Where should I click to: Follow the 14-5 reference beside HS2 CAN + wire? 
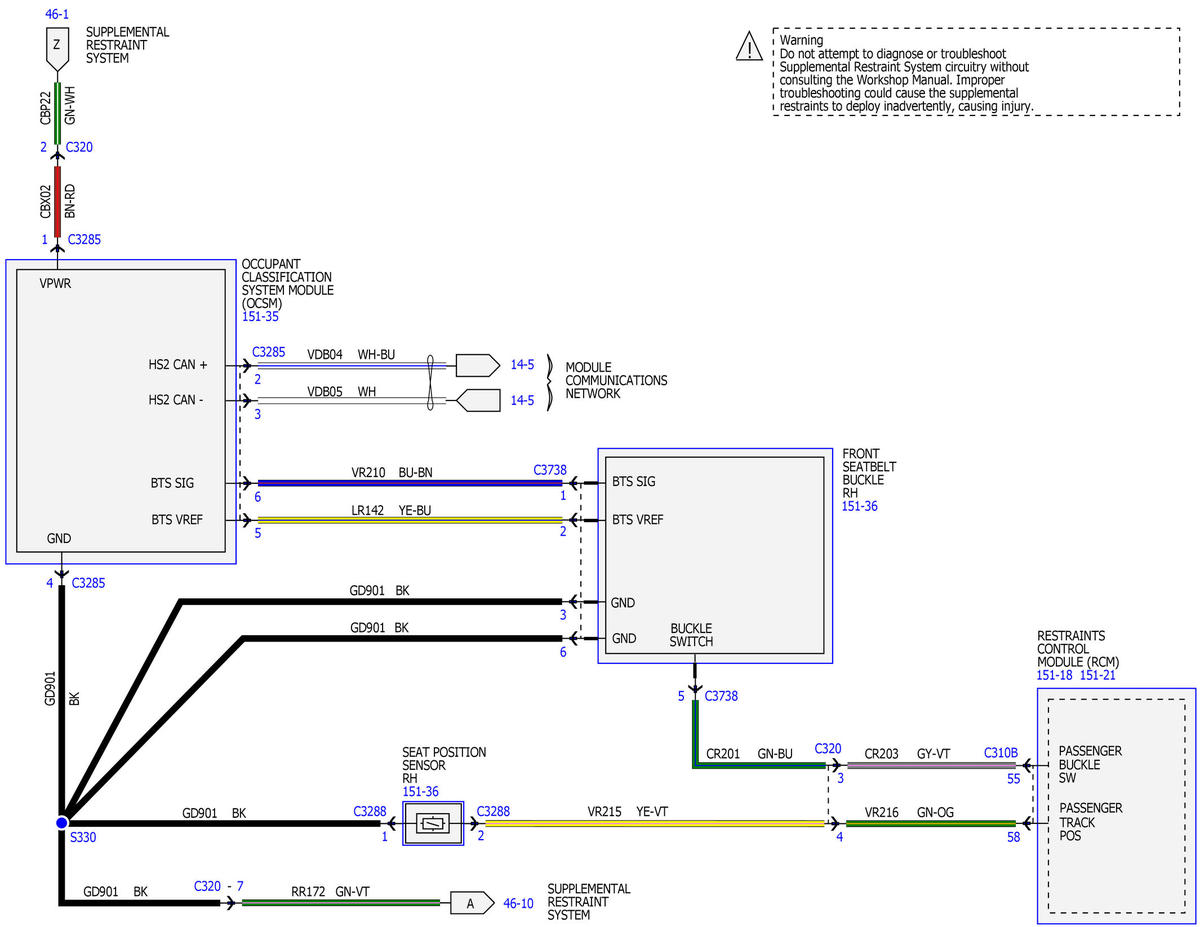524,364
